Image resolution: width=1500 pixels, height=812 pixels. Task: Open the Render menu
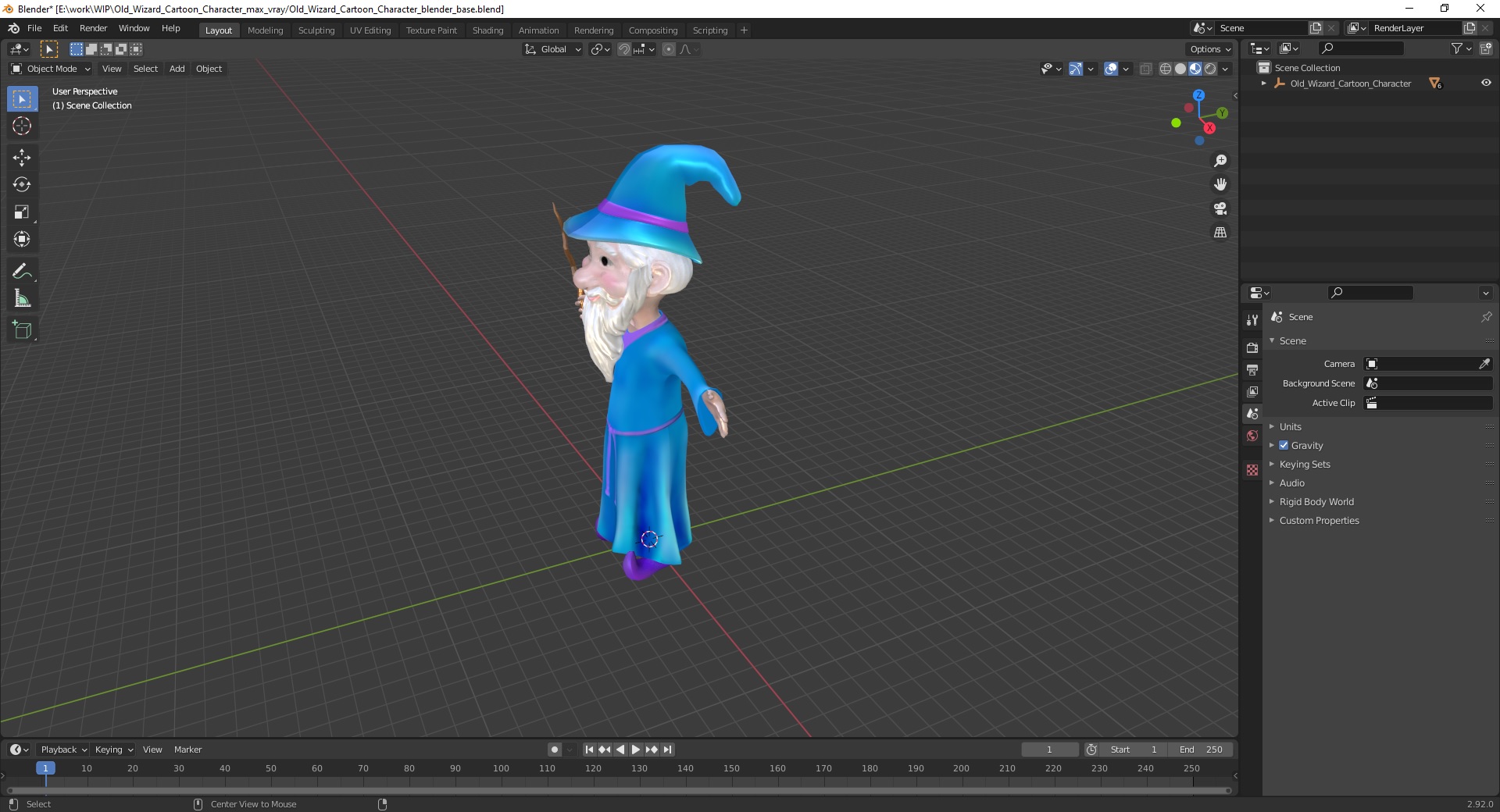tap(93, 28)
